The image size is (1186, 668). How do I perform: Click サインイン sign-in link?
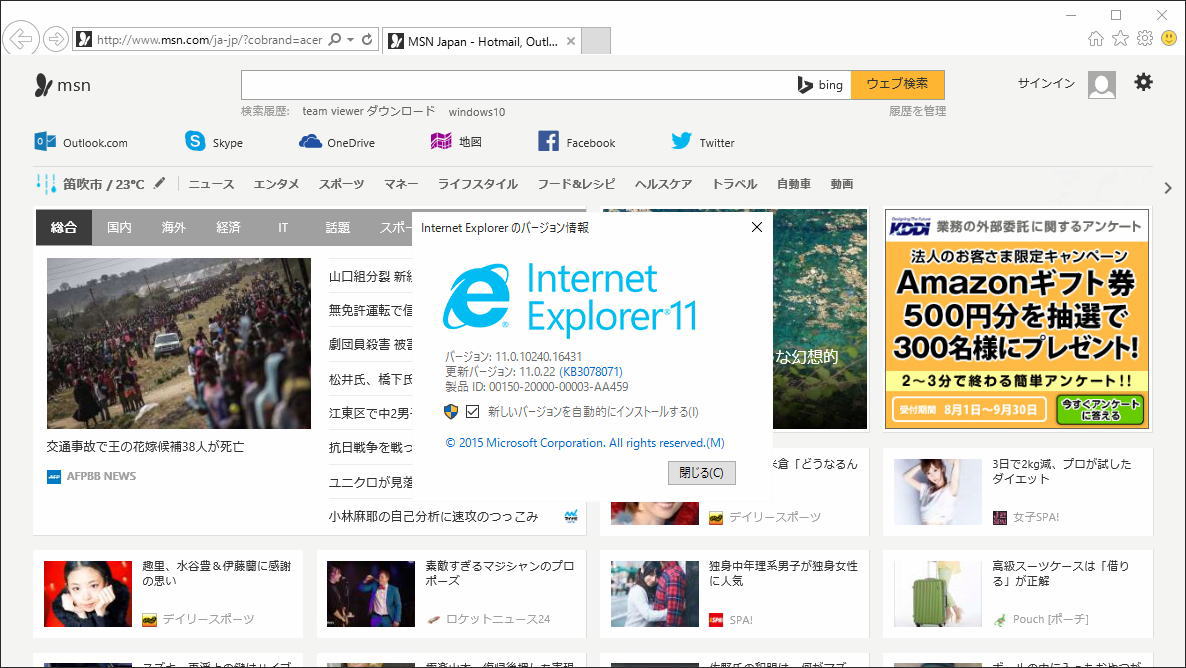1046,83
